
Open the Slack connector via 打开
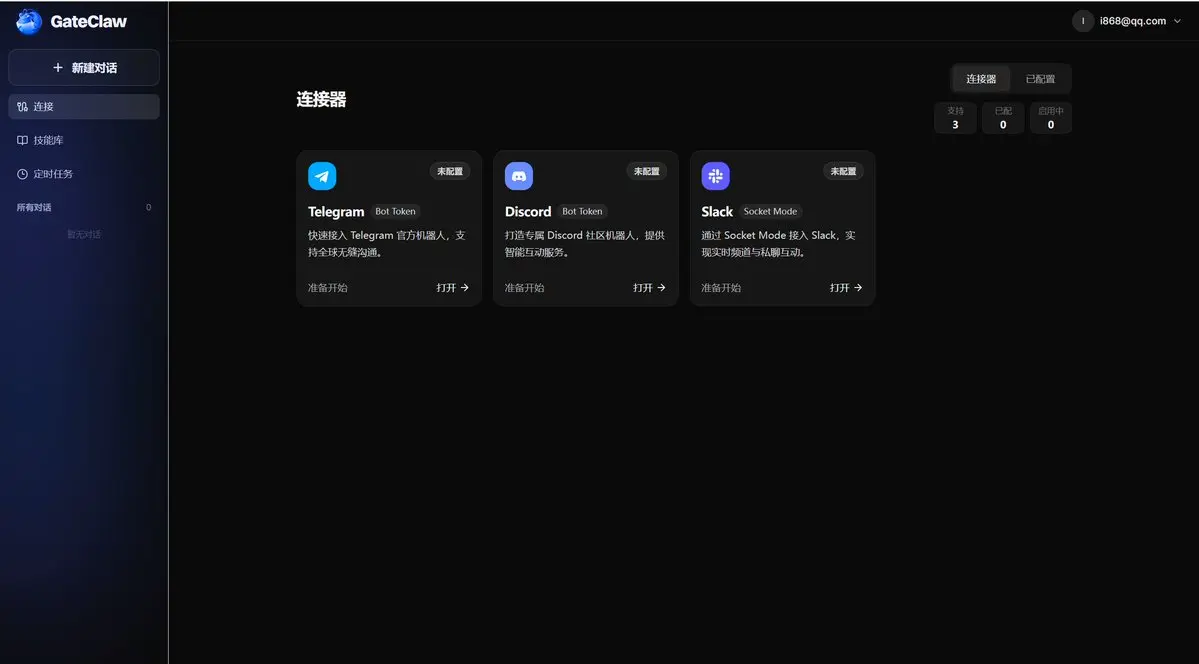846,288
